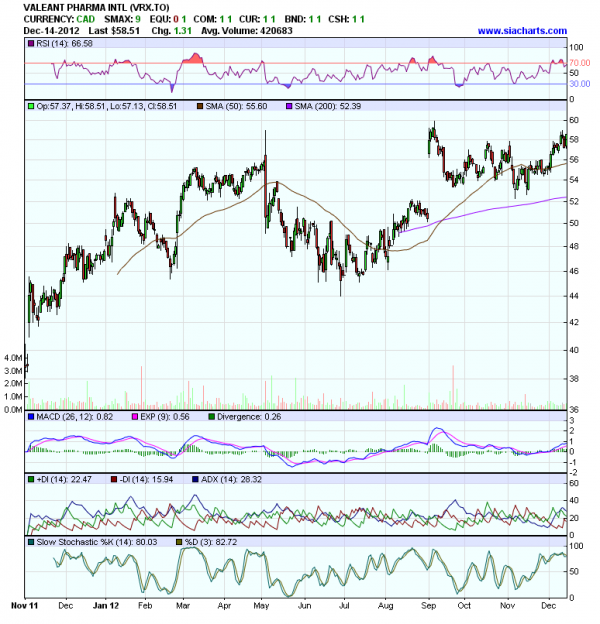The image size is (600, 624).
Task: Click the purple RSI (14) legend swatch
Action: point(31,44)
